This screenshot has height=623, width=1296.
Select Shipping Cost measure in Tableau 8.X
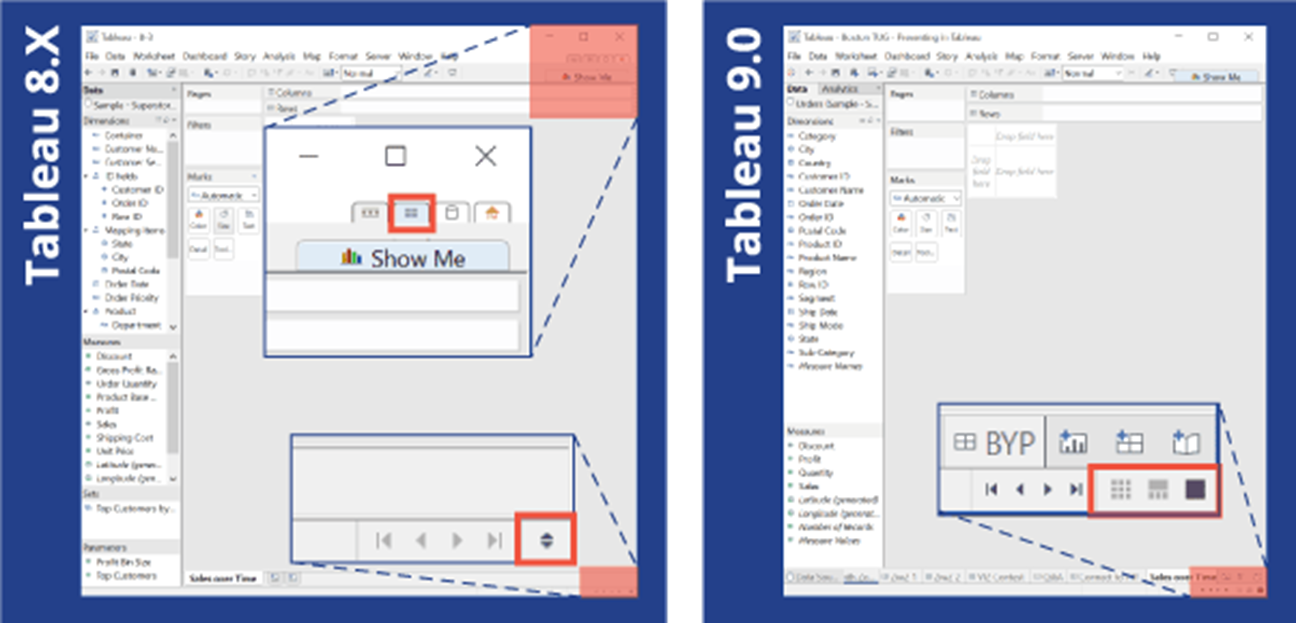tap(124, 437)
